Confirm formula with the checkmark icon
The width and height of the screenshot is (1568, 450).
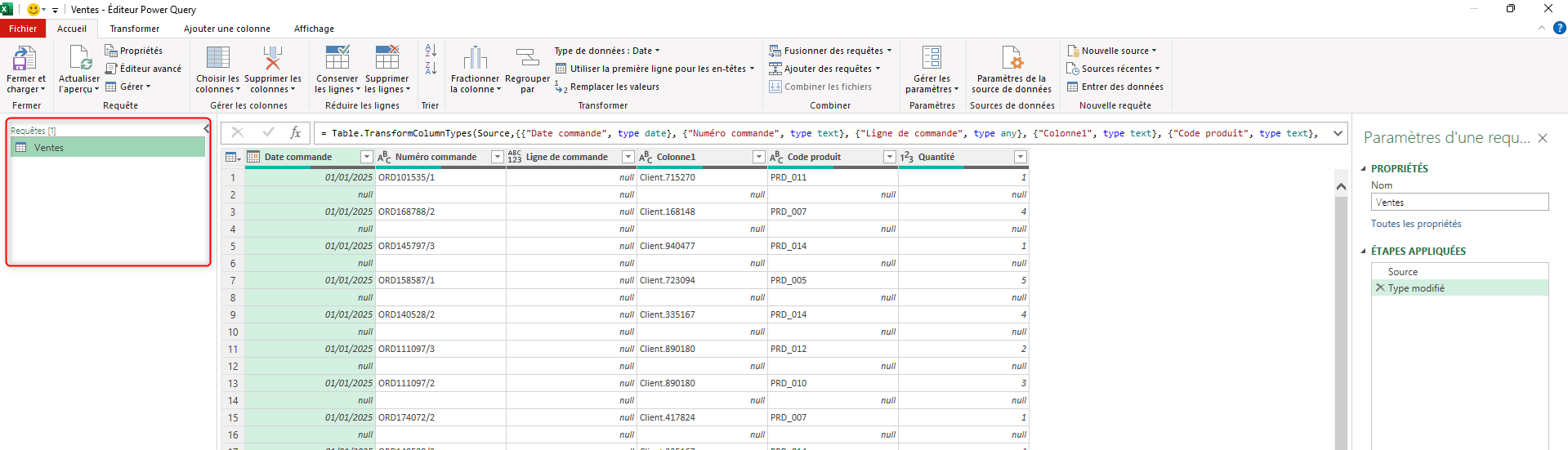tap(268, 132)
